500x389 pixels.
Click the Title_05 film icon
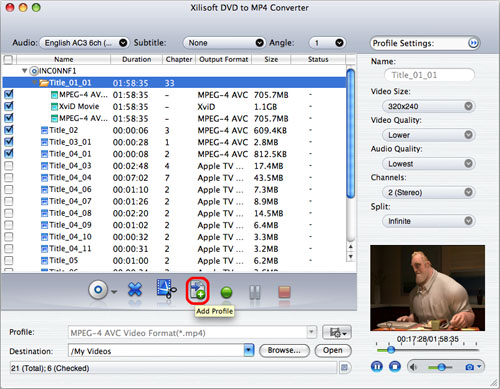click(x=44, y=260)
